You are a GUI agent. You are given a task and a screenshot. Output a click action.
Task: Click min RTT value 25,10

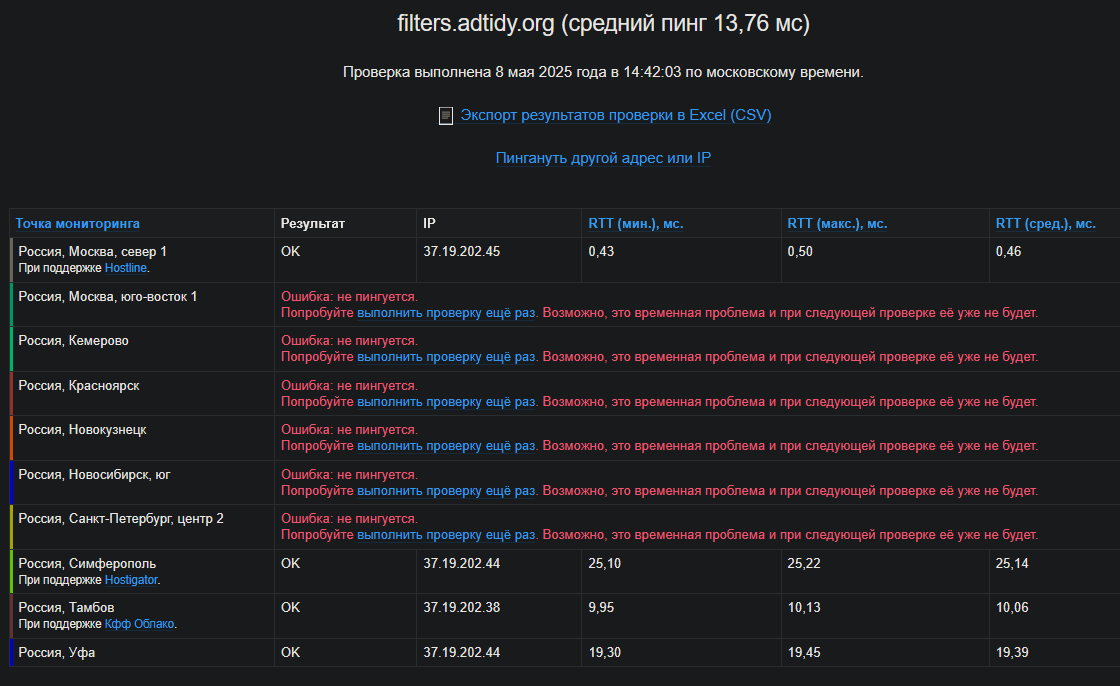(605, 564)
